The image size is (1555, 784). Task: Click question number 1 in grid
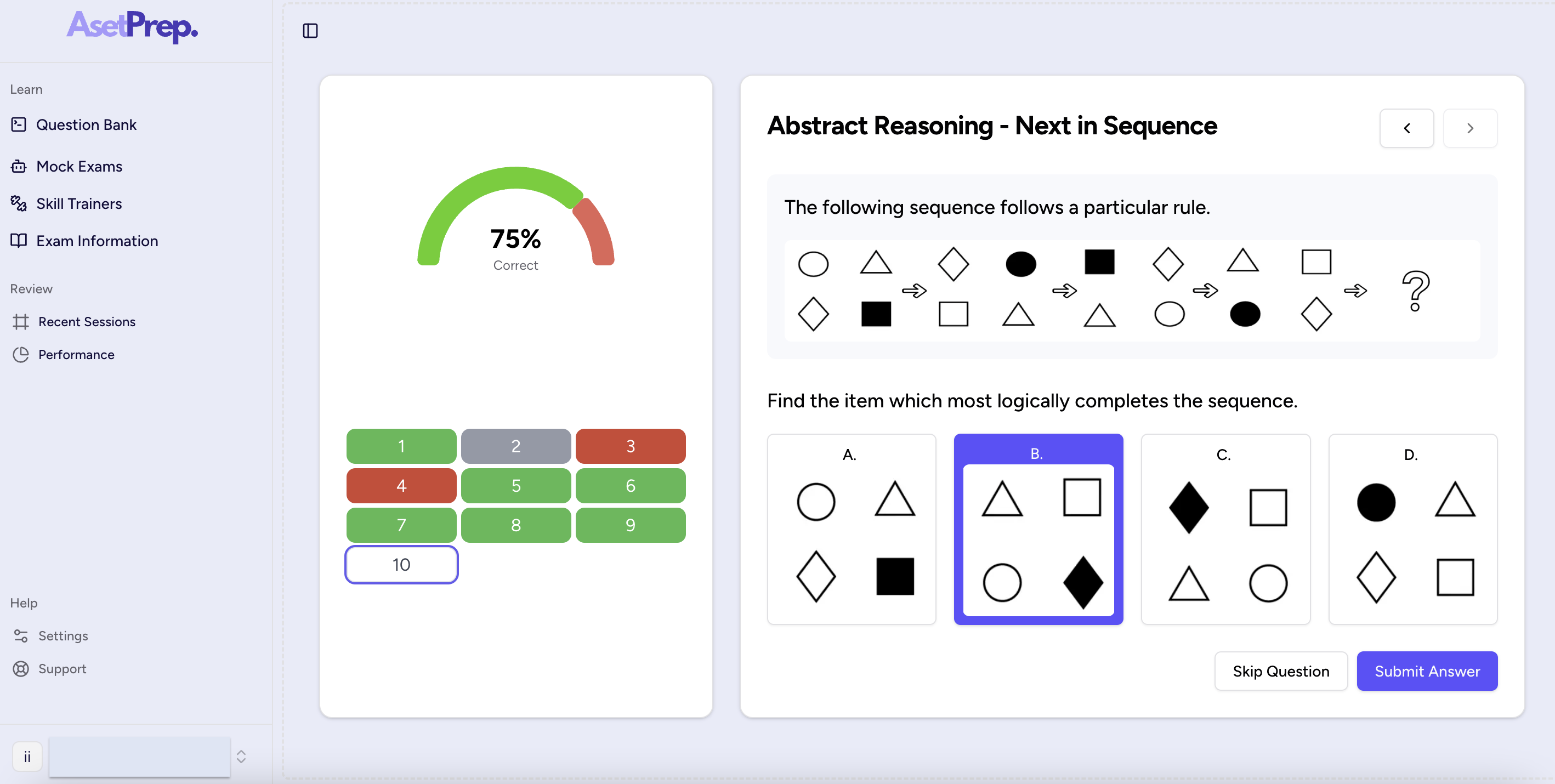tap(400, 445)
